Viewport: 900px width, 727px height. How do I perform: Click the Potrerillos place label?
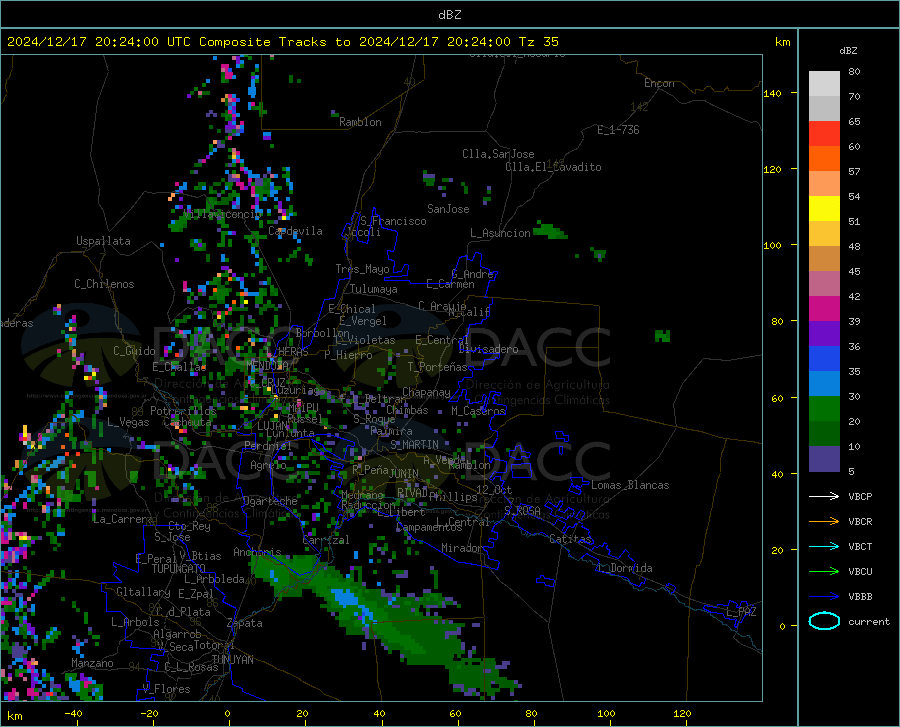coord(183,411)
